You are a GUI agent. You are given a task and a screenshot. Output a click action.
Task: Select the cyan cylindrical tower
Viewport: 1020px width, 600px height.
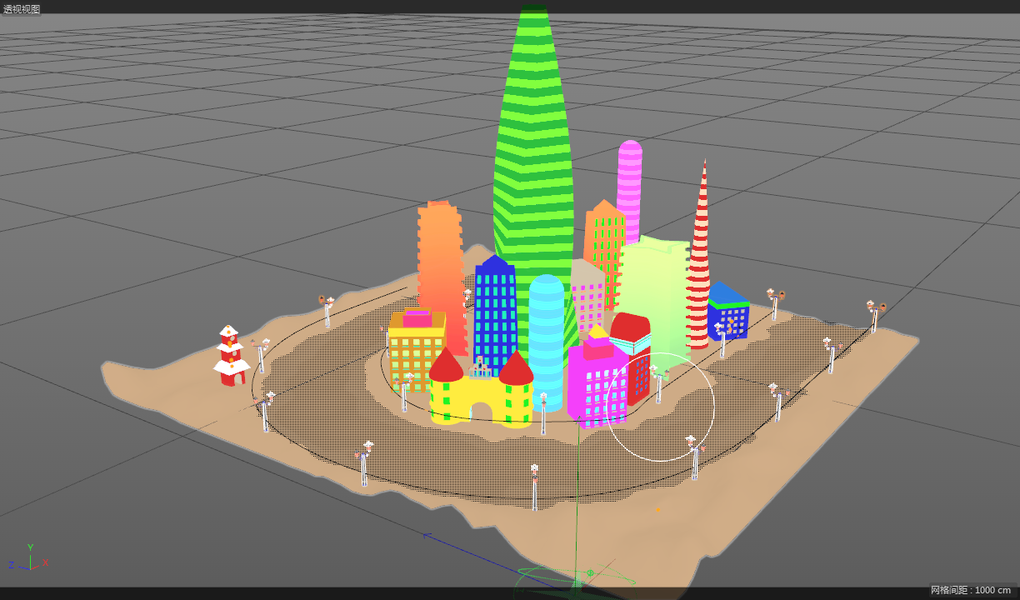(x=546, y=342)
